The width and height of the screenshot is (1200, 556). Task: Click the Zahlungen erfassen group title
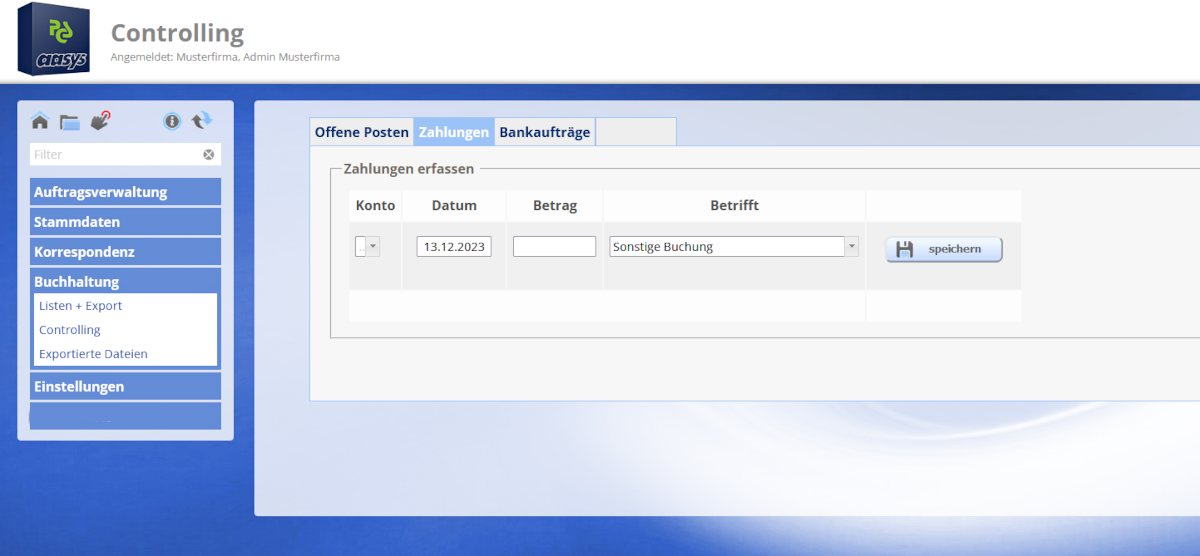coord(409,169)
